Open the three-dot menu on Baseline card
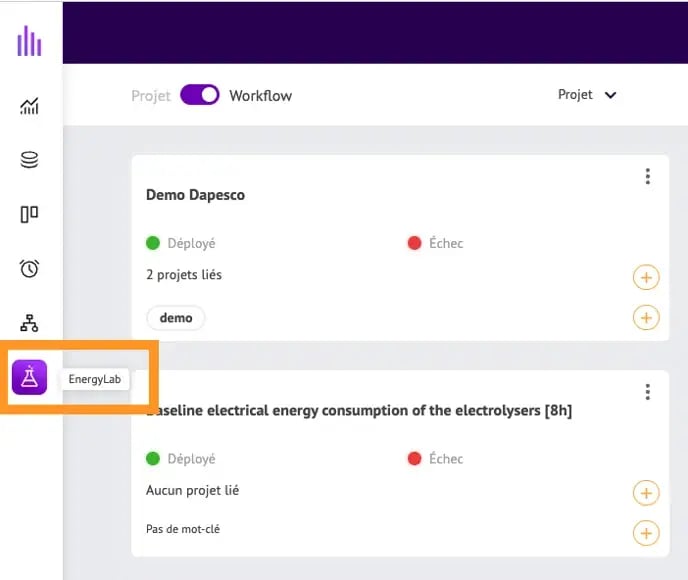 pos(647,391)
